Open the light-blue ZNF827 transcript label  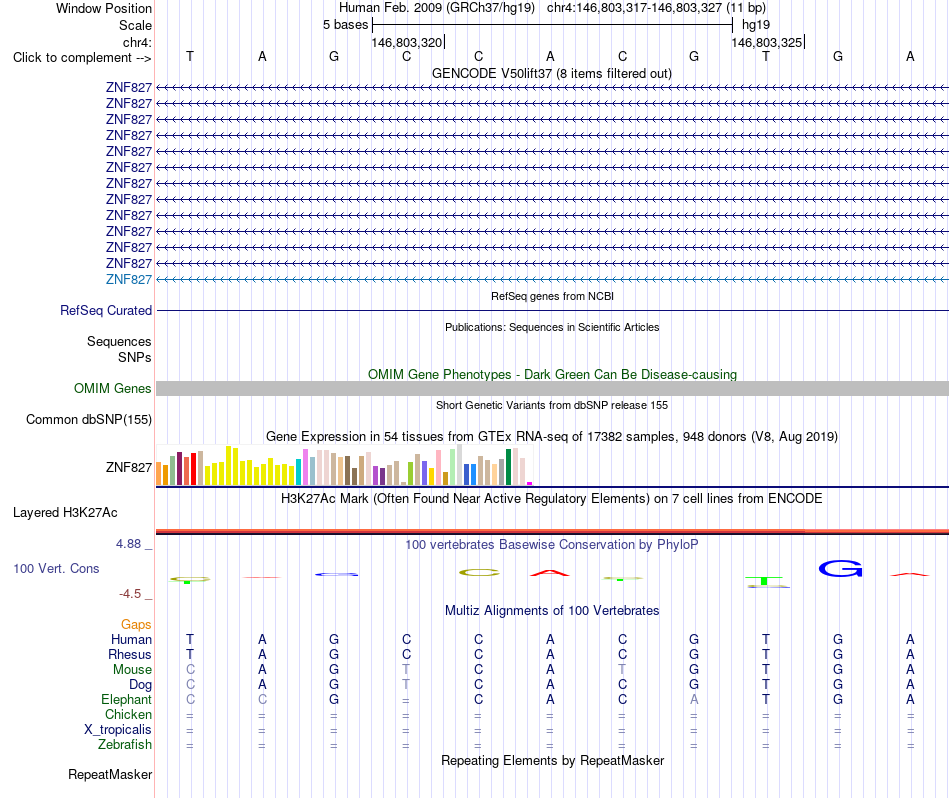(128, 279)
